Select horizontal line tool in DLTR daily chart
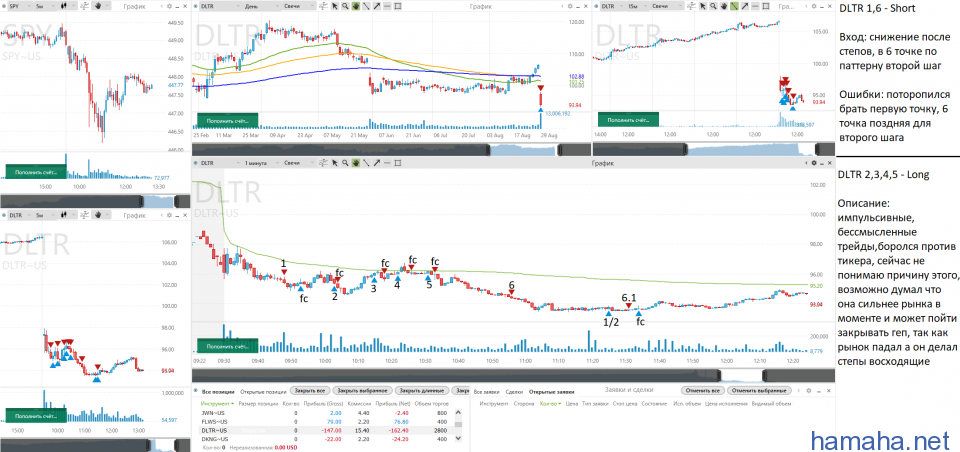 click(x=388, y=6)
